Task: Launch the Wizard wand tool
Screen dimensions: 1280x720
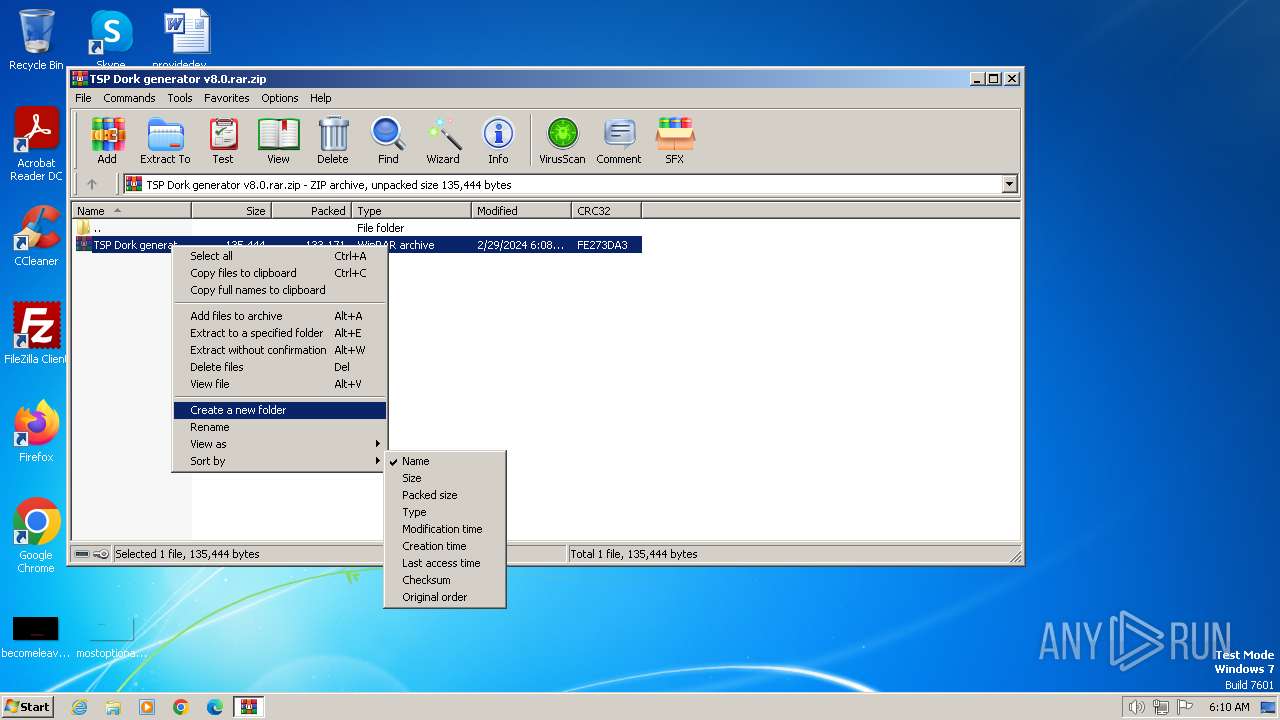Action: point(443,140)
